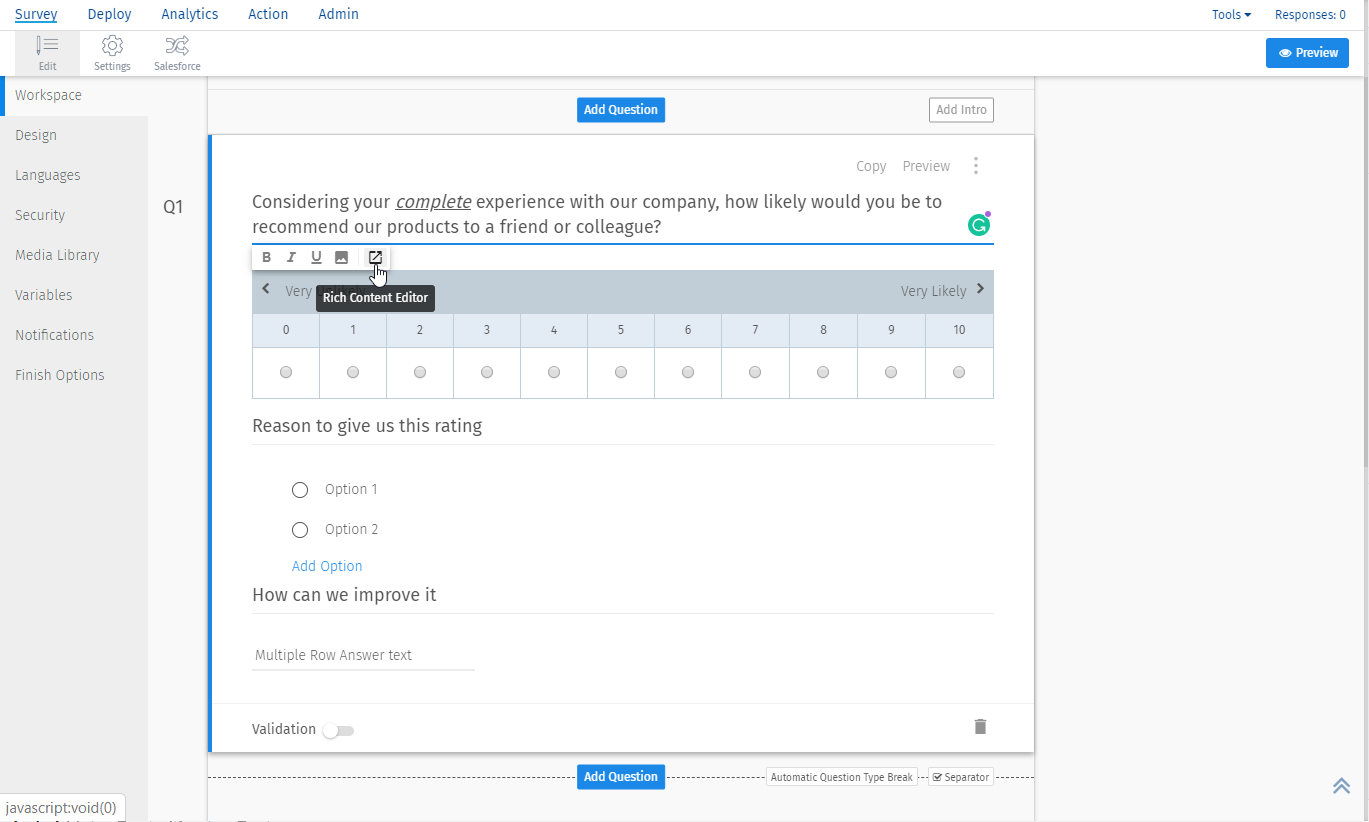The image size is (1369, 822).
Task: Enable the Validation toggle
Action: click(338, 731)
